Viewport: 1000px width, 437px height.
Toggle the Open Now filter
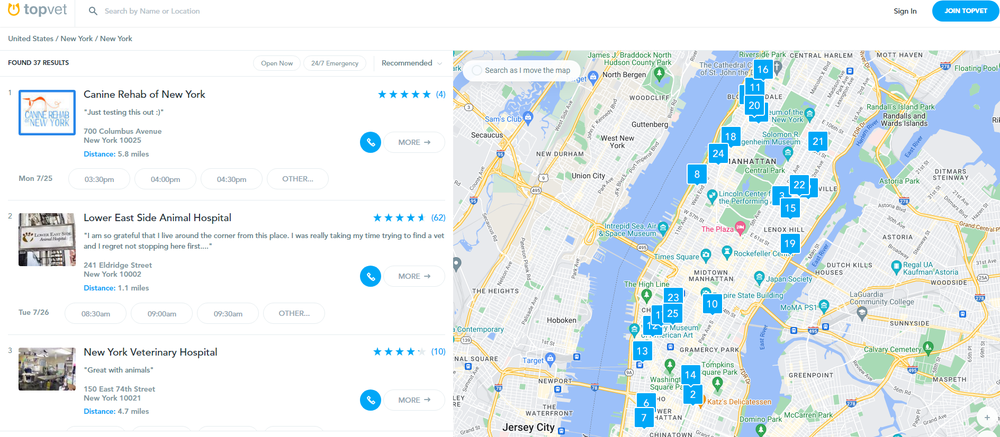pos(277,63)
